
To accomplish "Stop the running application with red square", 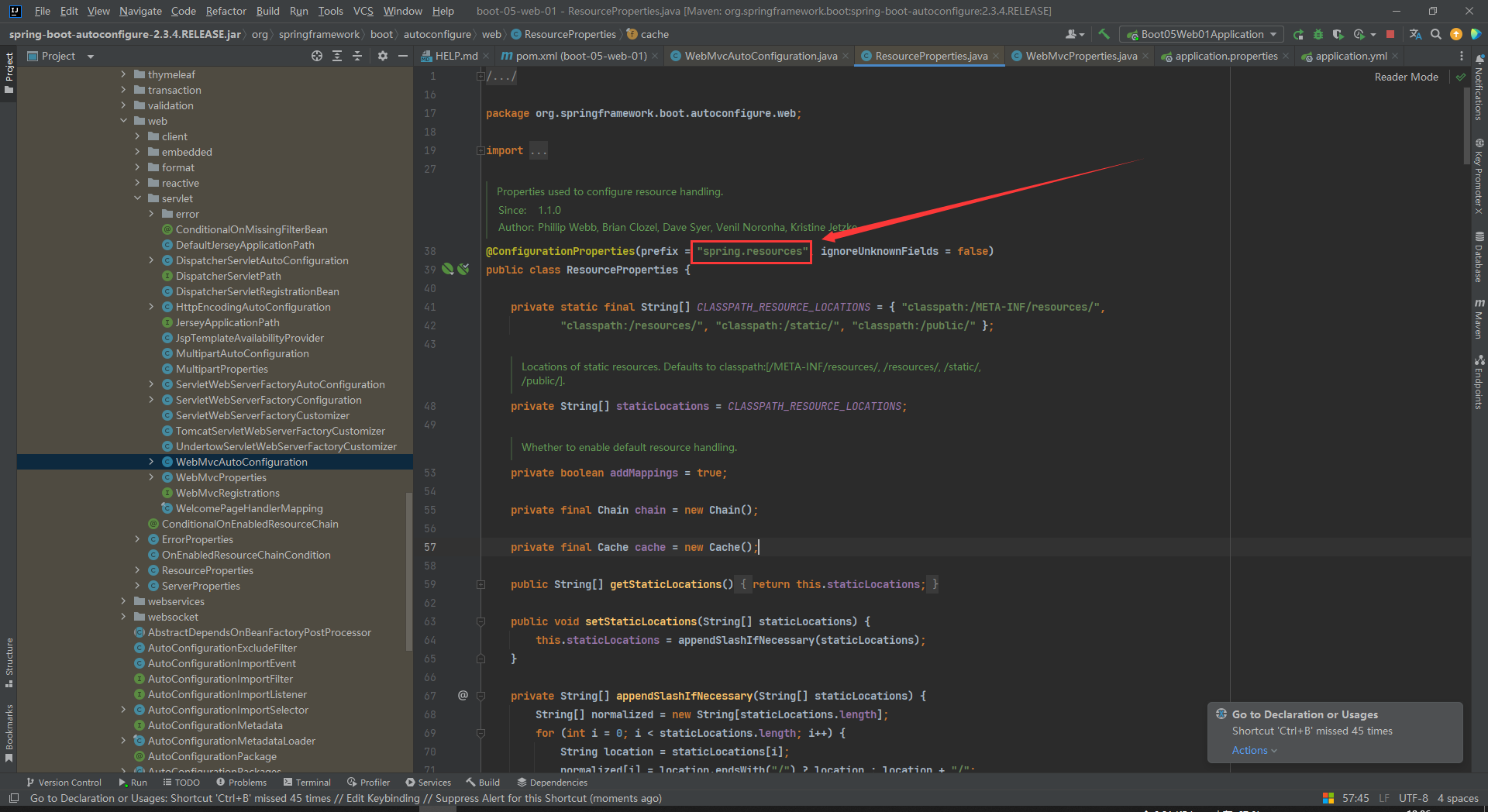I will tap(1390, 34).
